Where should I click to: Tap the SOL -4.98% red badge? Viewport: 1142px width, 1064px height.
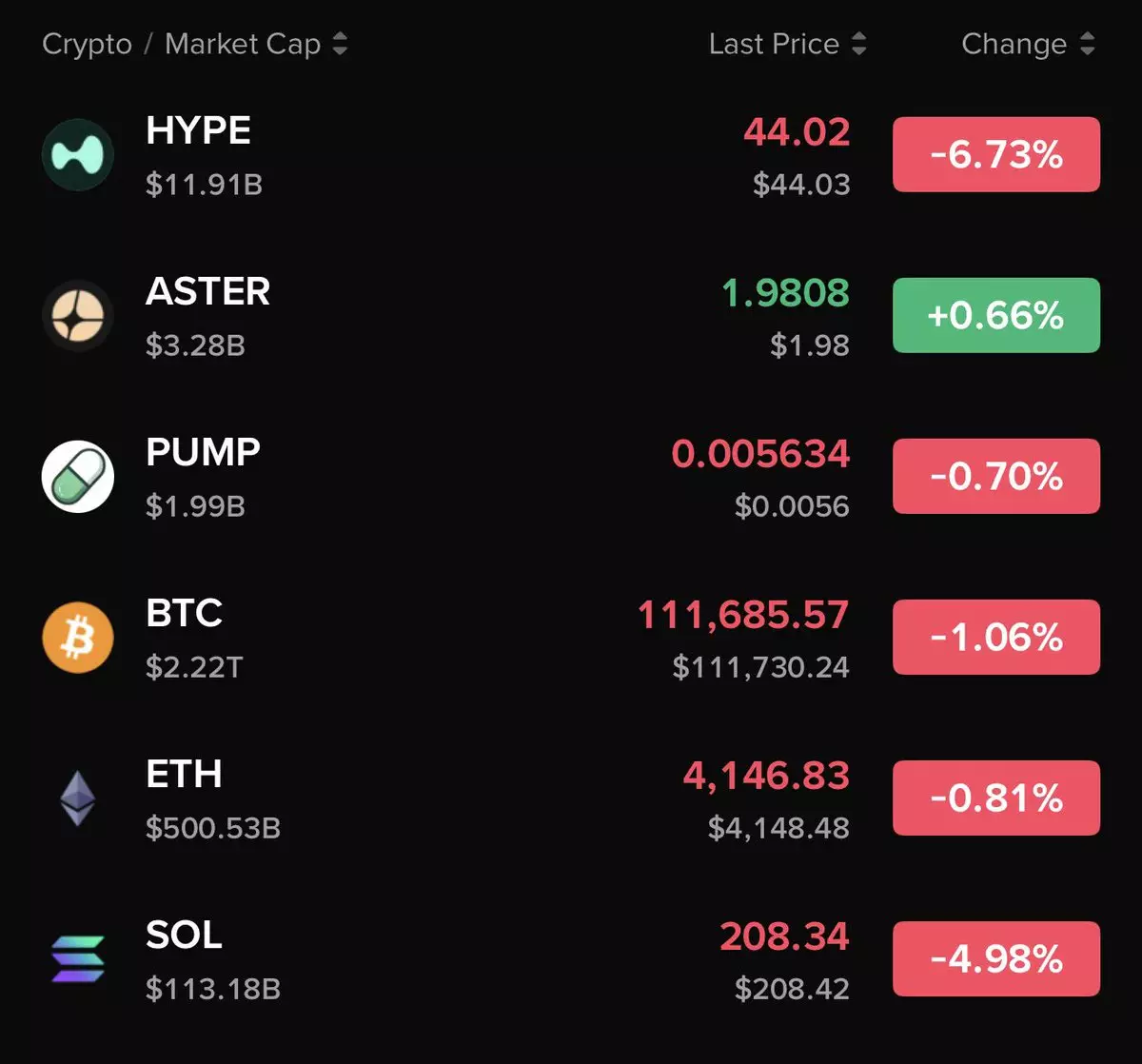[x=996, y=958]
